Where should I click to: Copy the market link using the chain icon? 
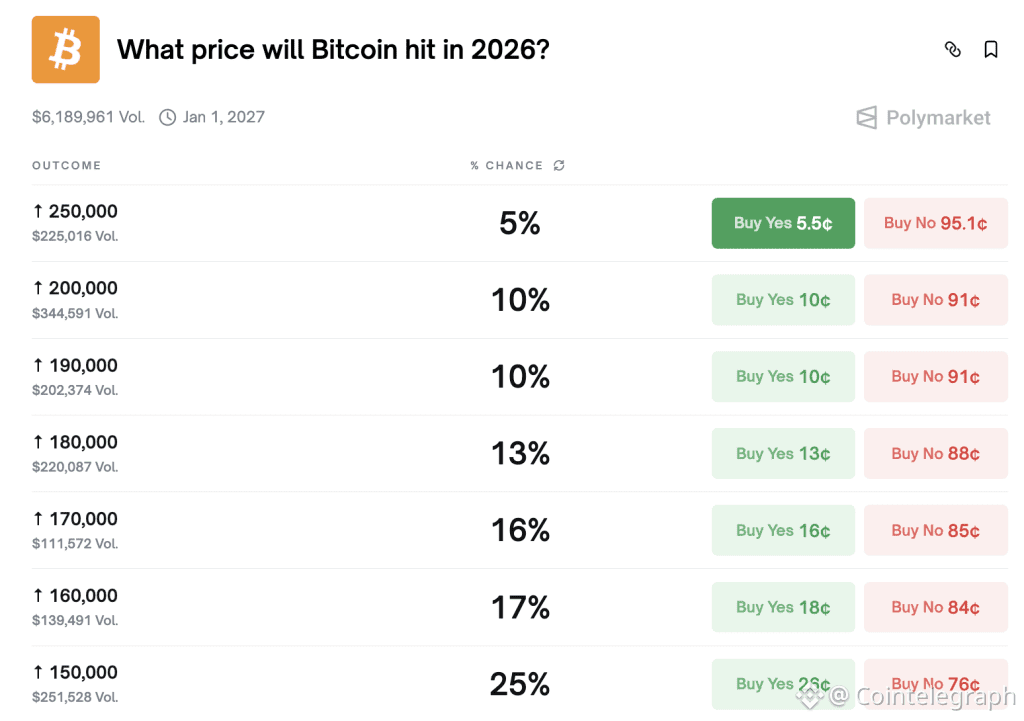coord(952,49)
